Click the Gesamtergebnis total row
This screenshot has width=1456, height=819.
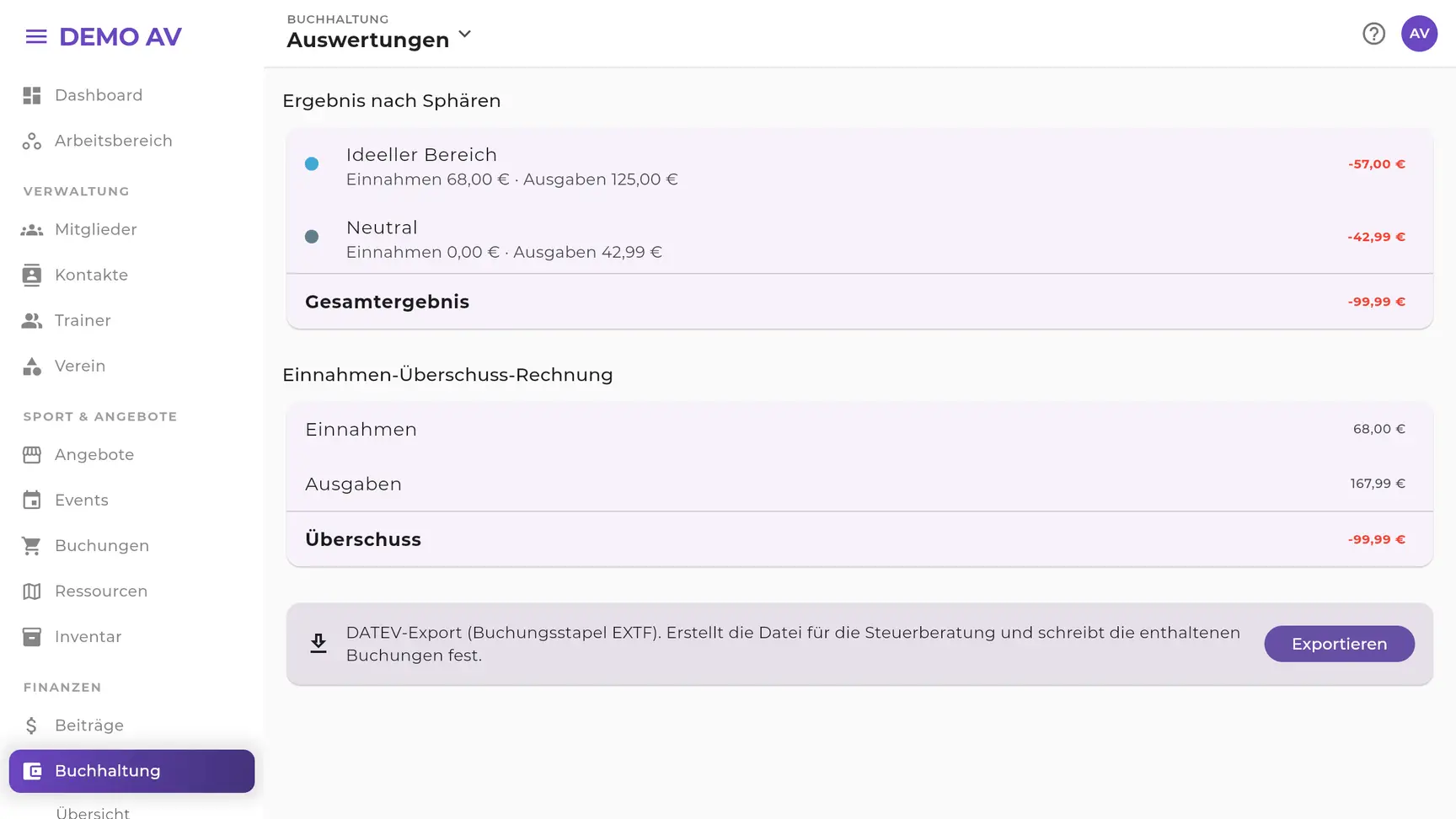[x=859, y=302]
